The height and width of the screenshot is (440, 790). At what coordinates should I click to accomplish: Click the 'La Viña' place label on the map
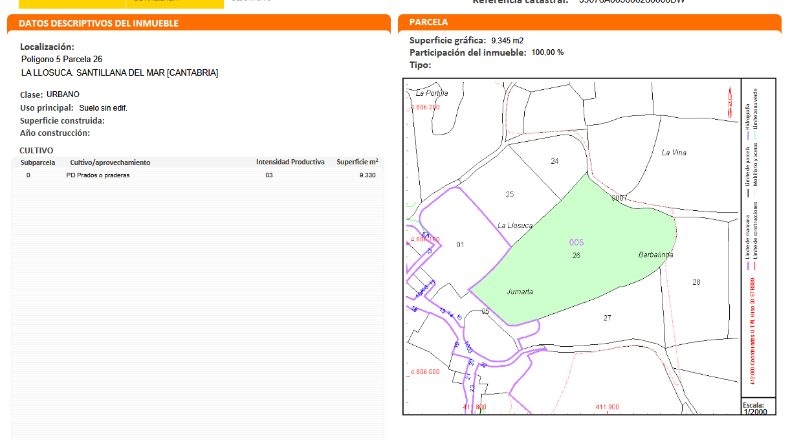tap(674, 152)
